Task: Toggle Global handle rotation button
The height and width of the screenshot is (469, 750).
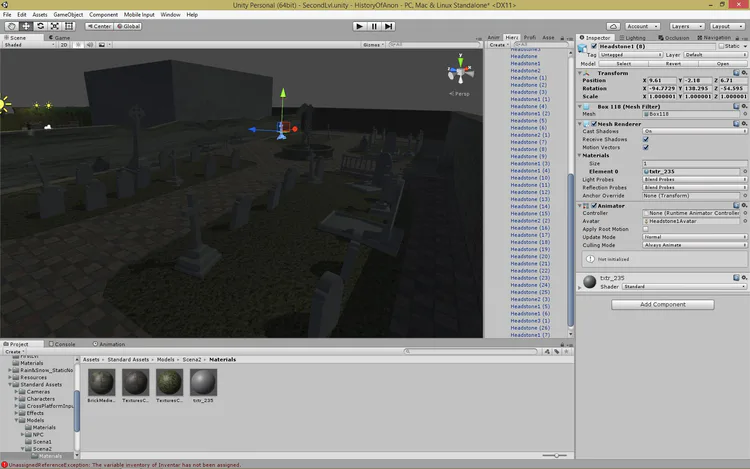Action: click(129, 26)
